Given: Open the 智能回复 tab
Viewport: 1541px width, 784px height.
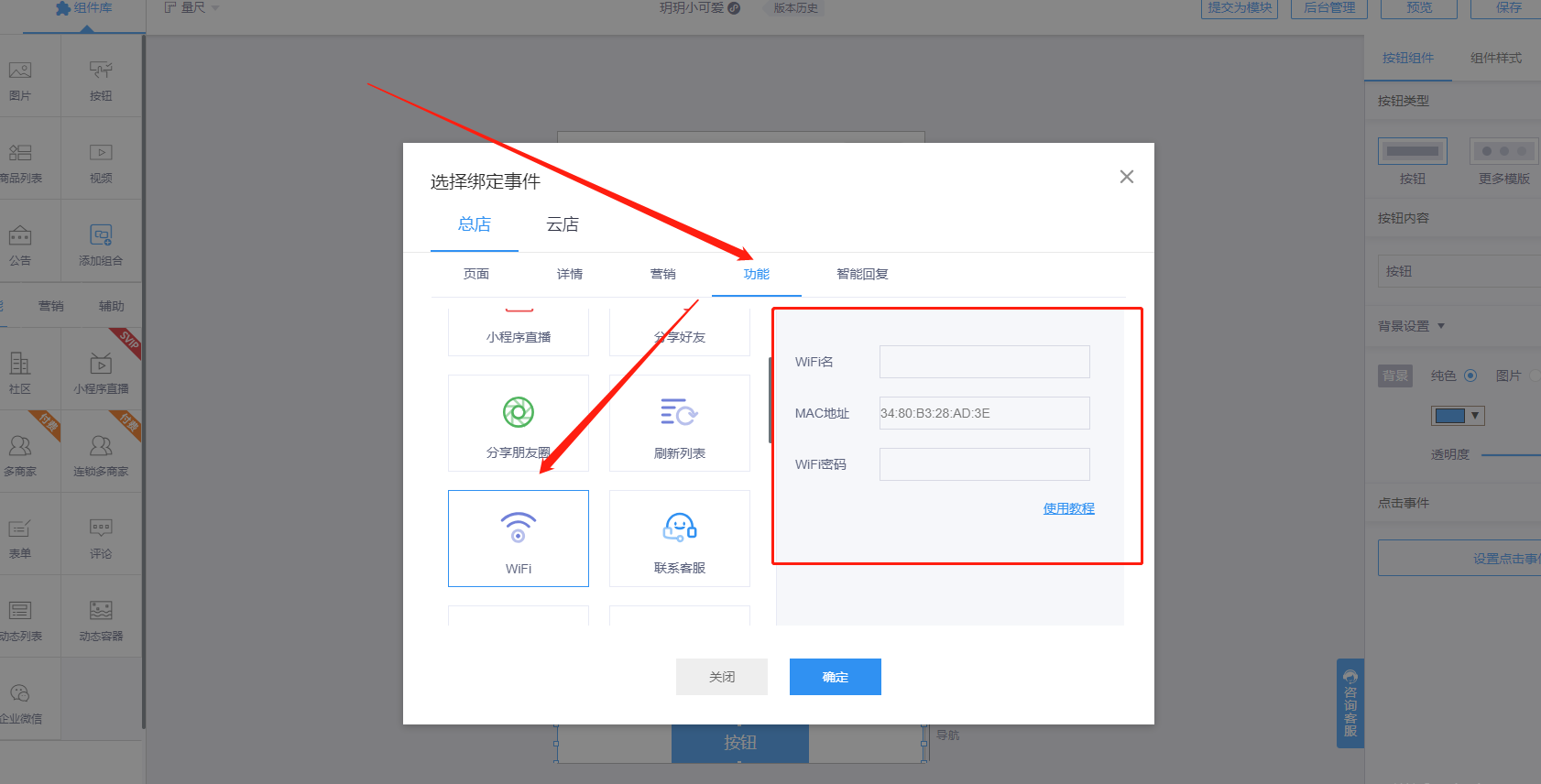Looking at the screenshot, I should coord(862,274).
